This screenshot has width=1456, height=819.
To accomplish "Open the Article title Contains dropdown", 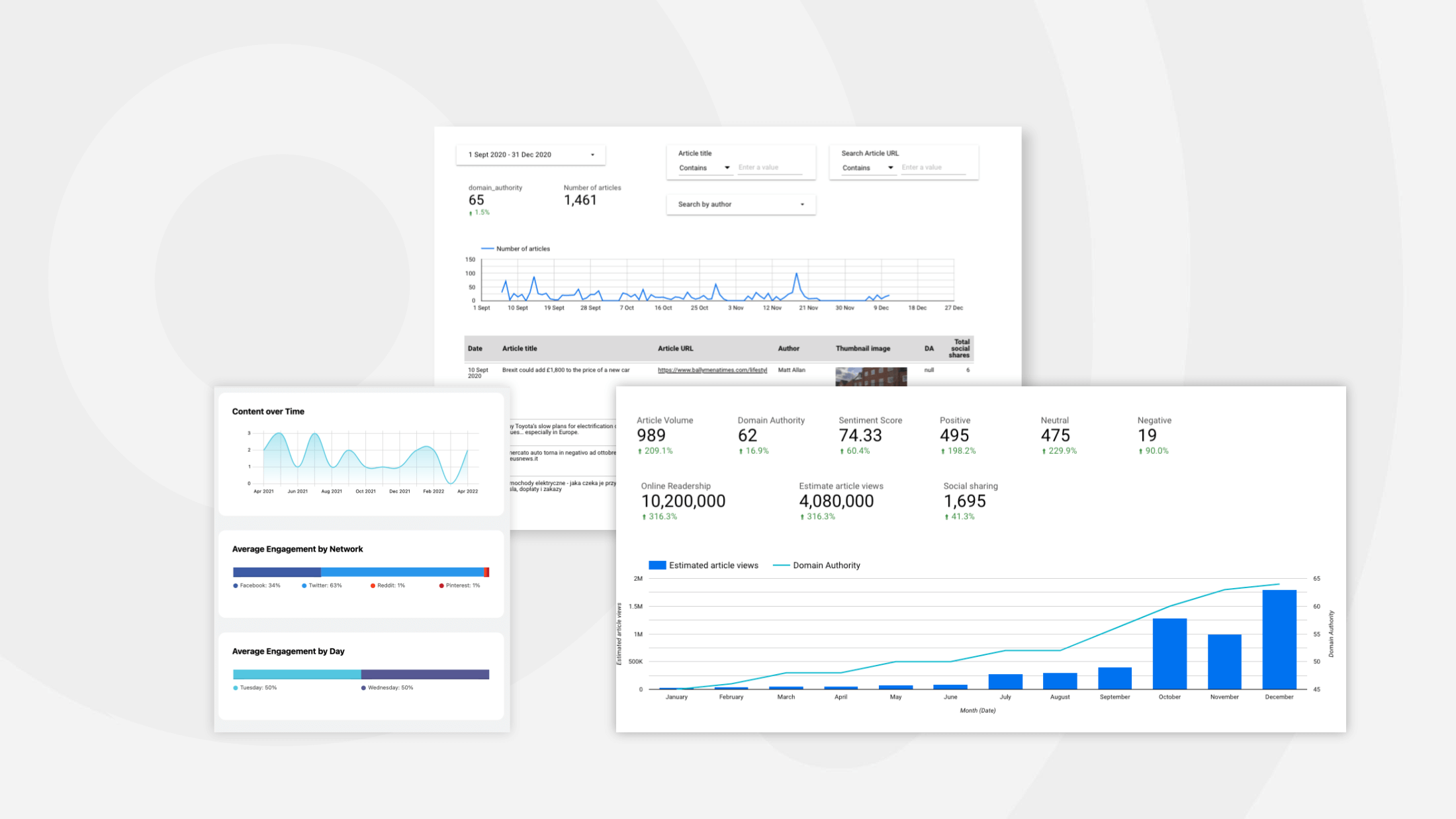I will pos(704,168).
